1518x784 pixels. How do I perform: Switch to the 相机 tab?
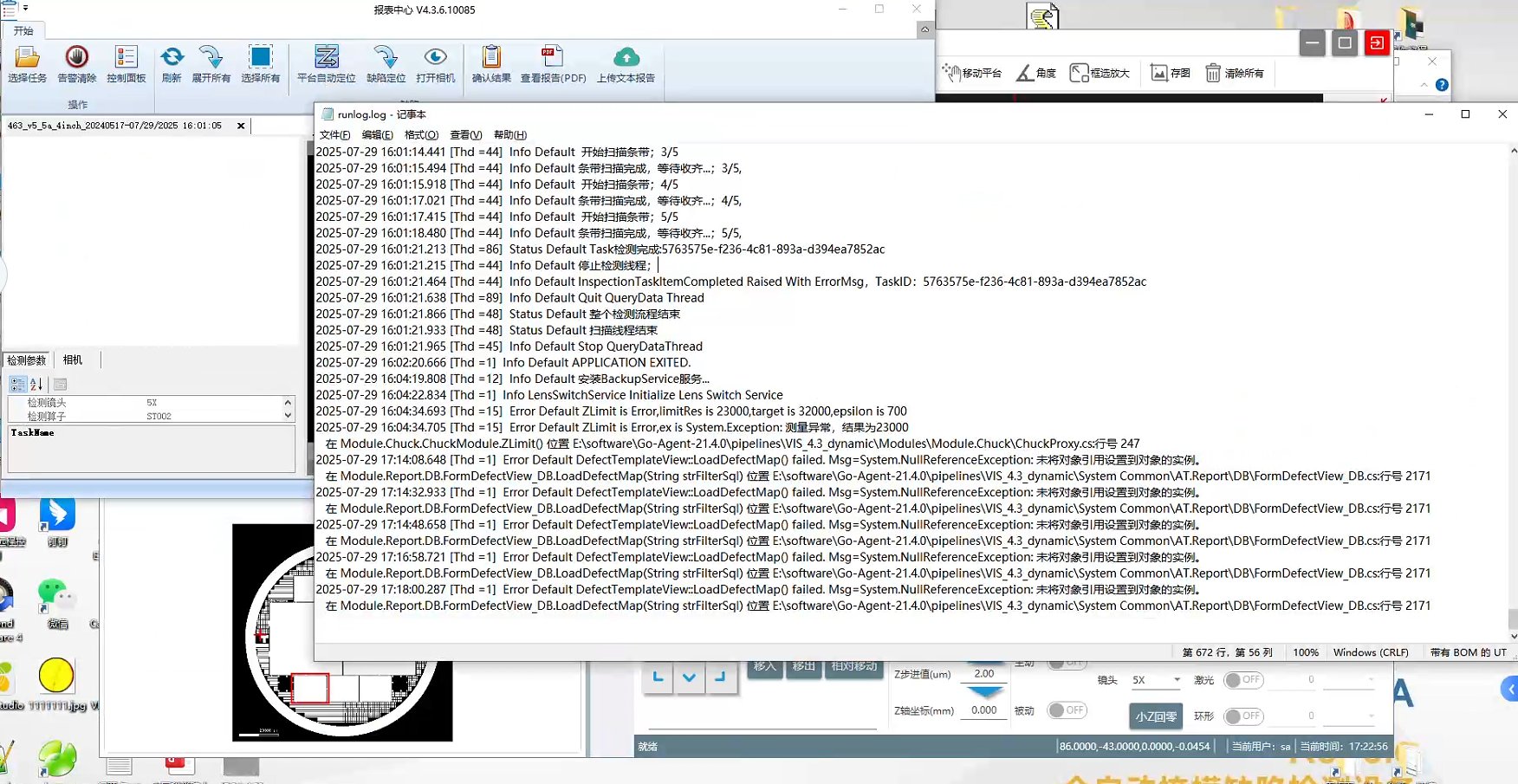point(73,360)
